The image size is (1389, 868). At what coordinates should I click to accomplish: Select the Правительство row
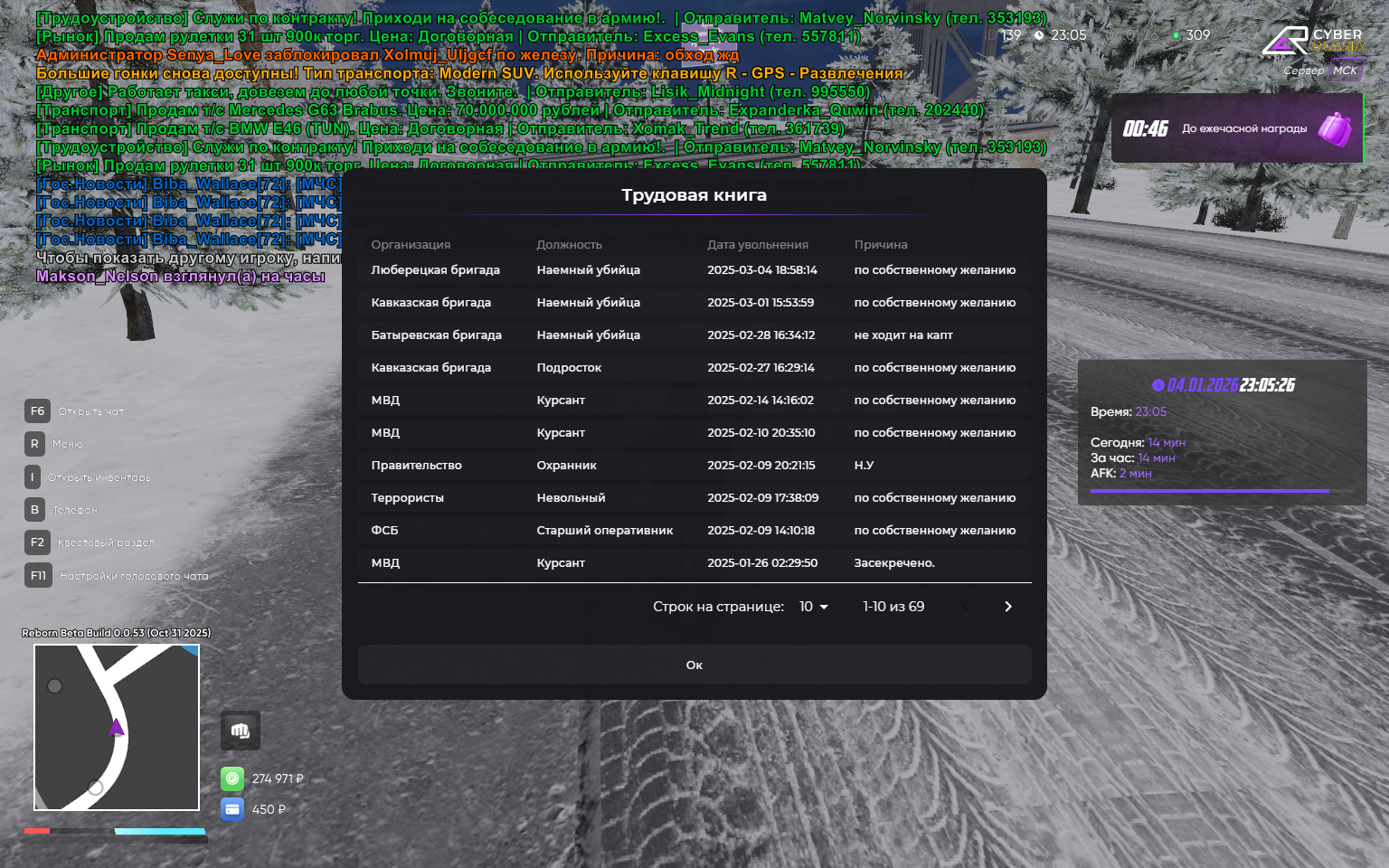[694, 466]
